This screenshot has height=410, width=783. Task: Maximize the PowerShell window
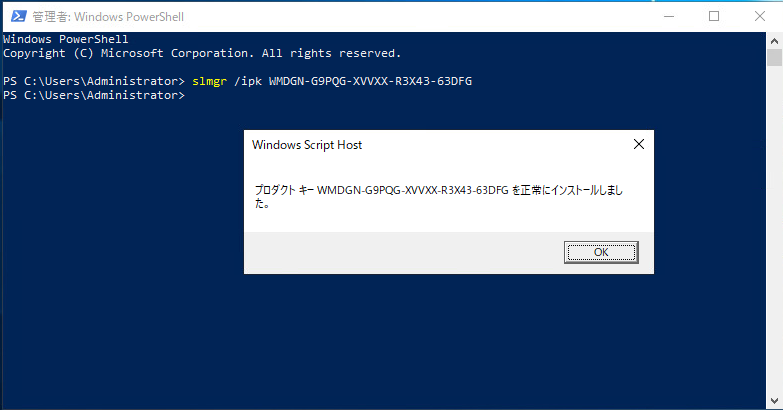point(714,16)
